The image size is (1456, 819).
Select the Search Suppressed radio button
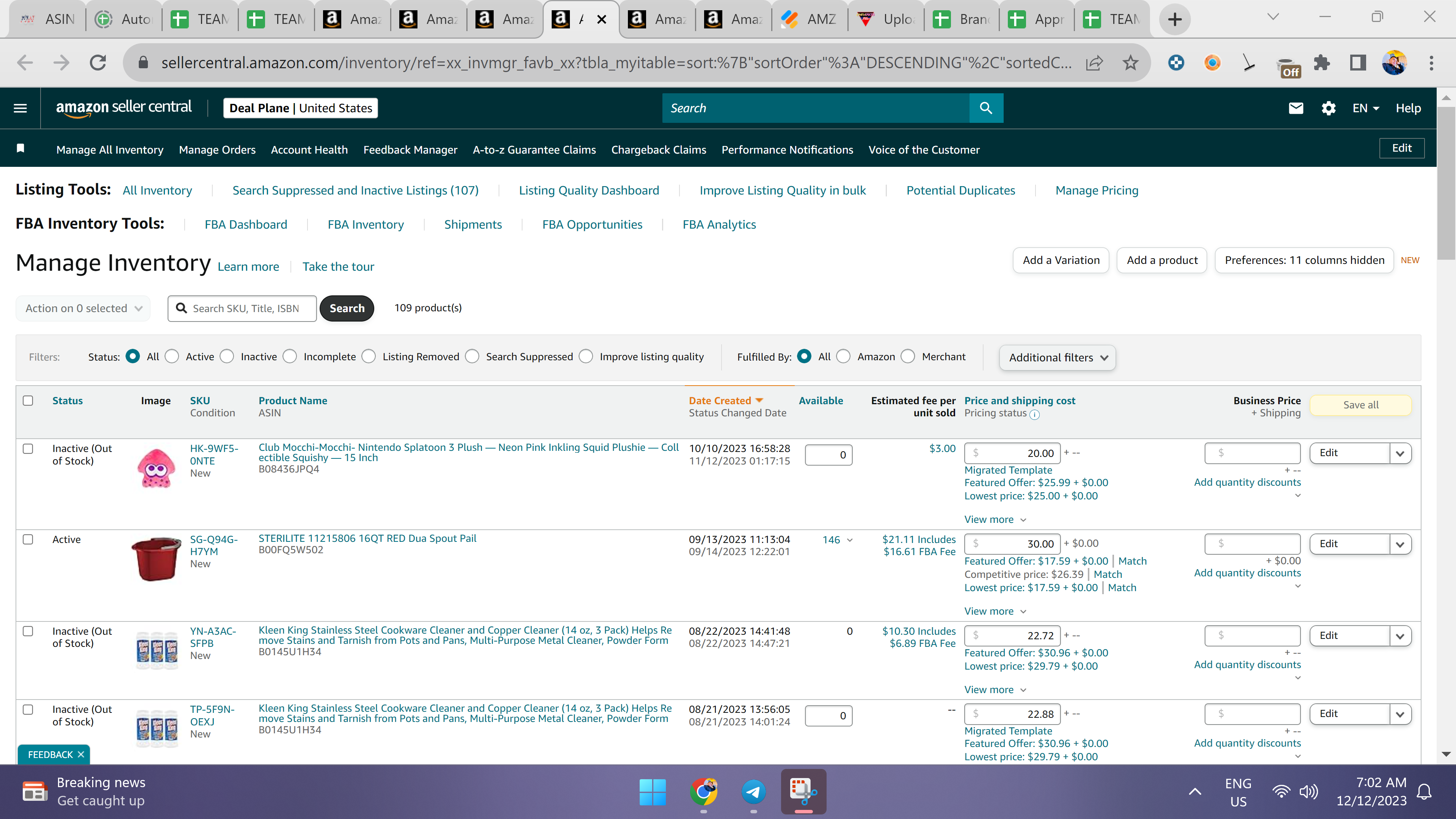click(x=472, y=357)
